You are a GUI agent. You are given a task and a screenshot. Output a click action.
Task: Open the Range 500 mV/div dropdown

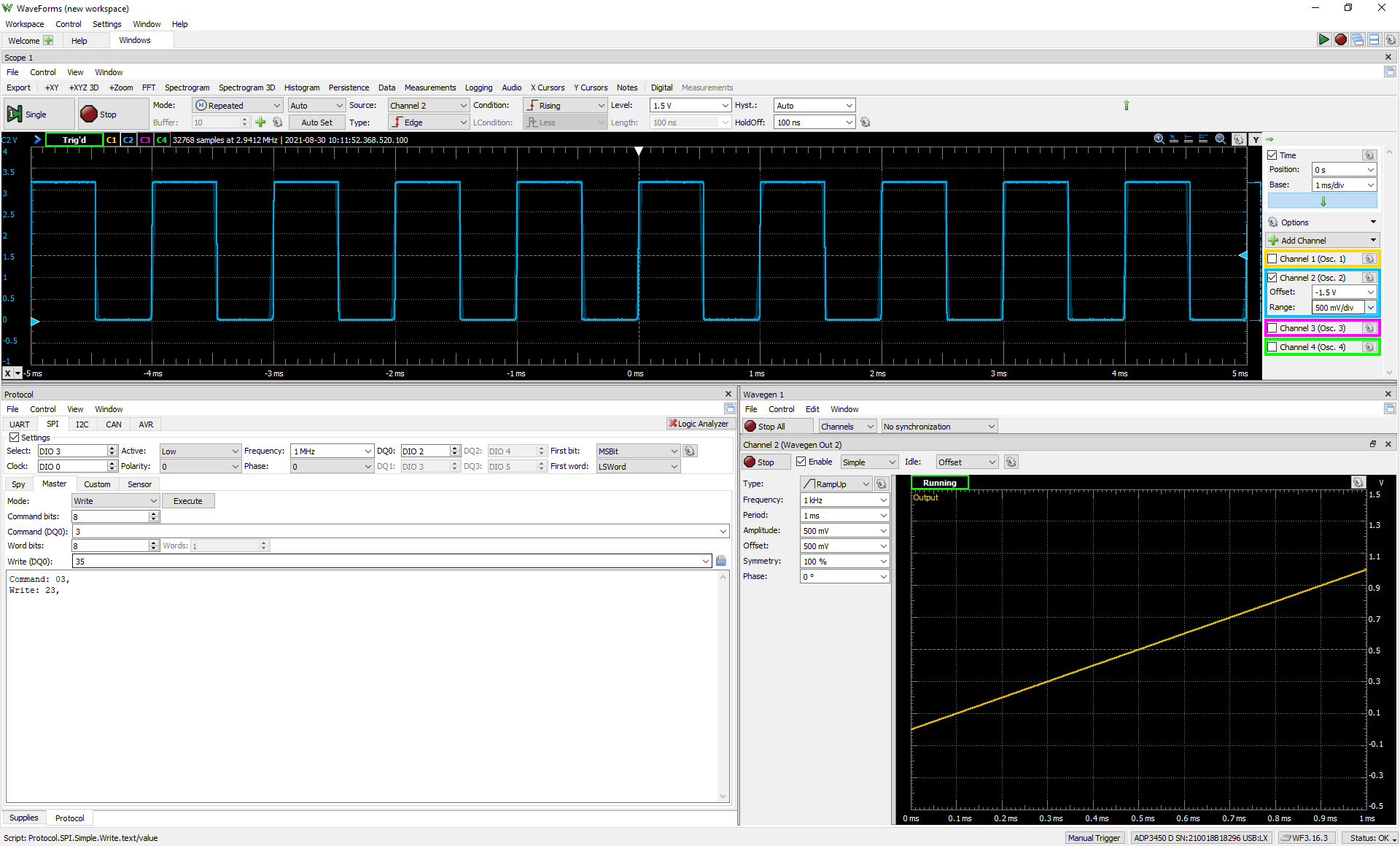point(1345,308)
